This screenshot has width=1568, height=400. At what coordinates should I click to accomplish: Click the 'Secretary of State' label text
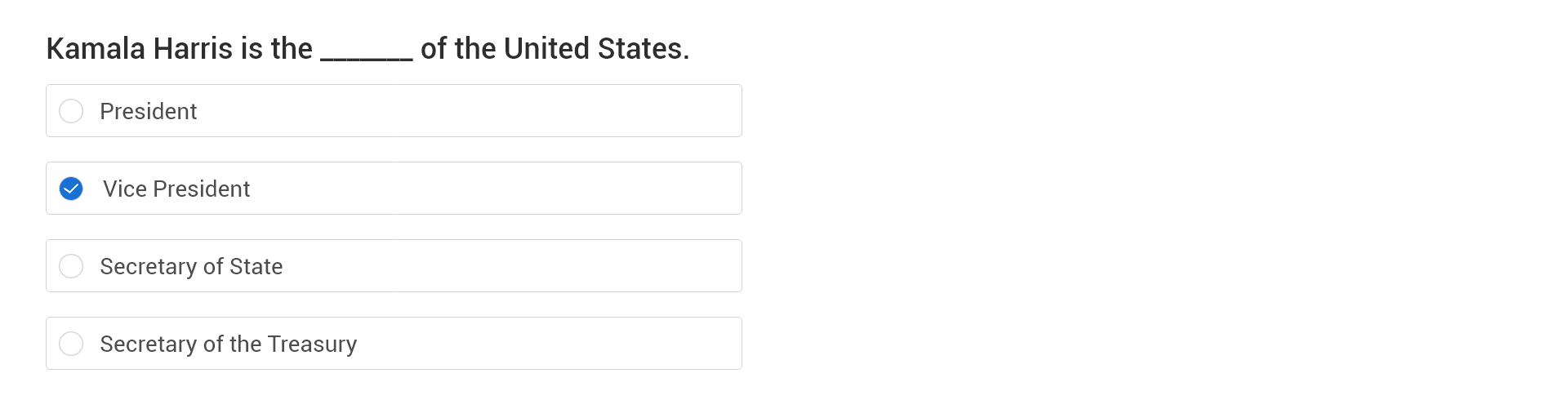(191, 266)
